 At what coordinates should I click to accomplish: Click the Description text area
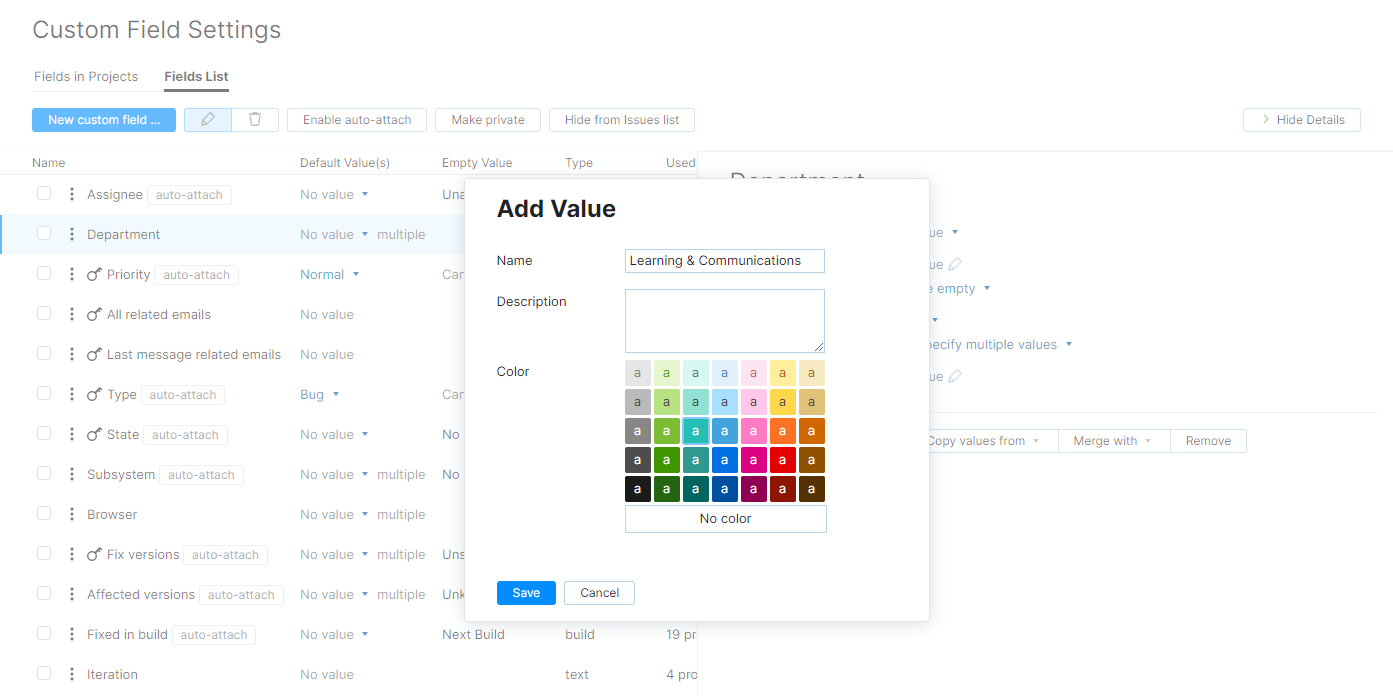tap(724, 320)
